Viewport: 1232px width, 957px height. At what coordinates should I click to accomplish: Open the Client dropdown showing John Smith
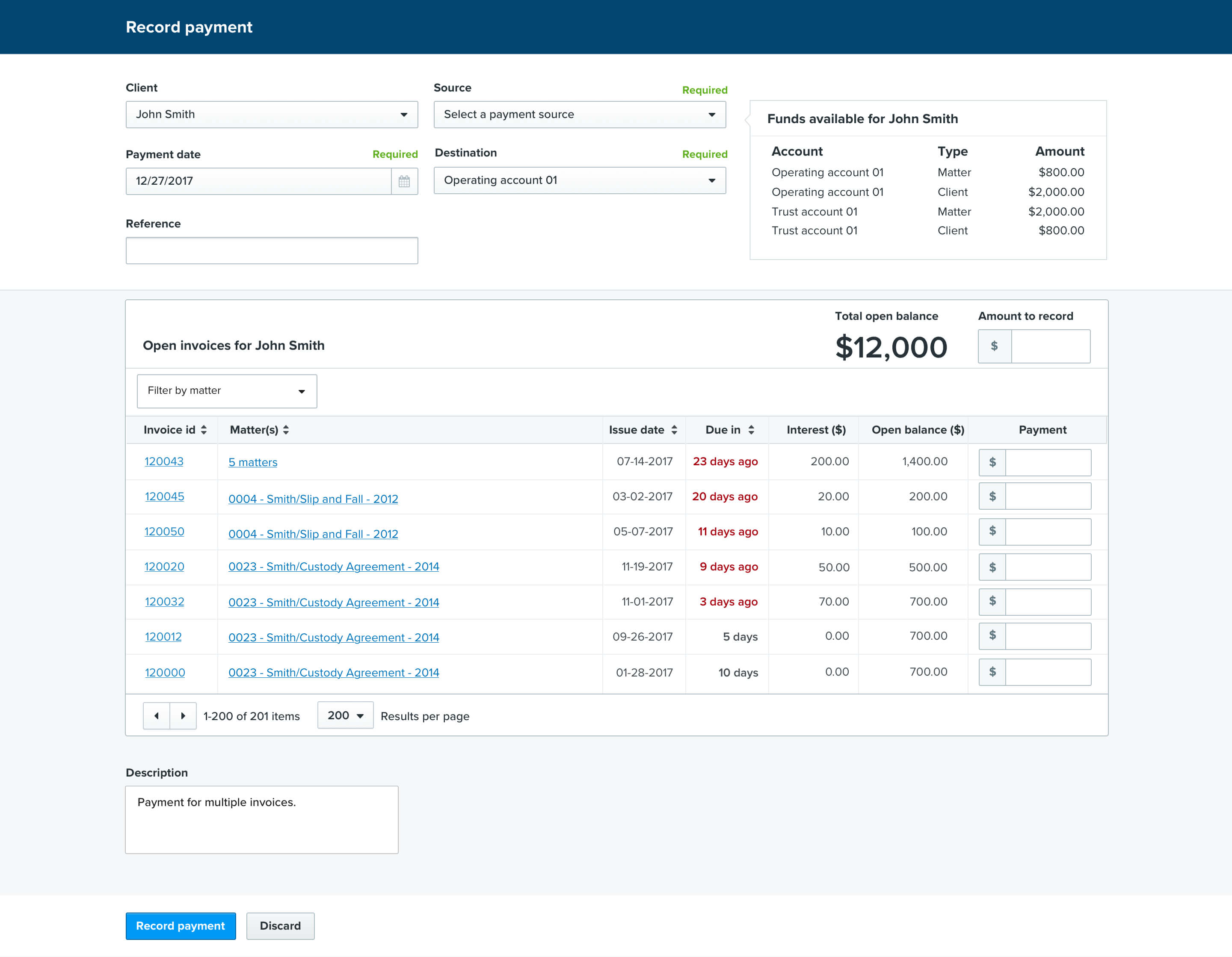271,115
